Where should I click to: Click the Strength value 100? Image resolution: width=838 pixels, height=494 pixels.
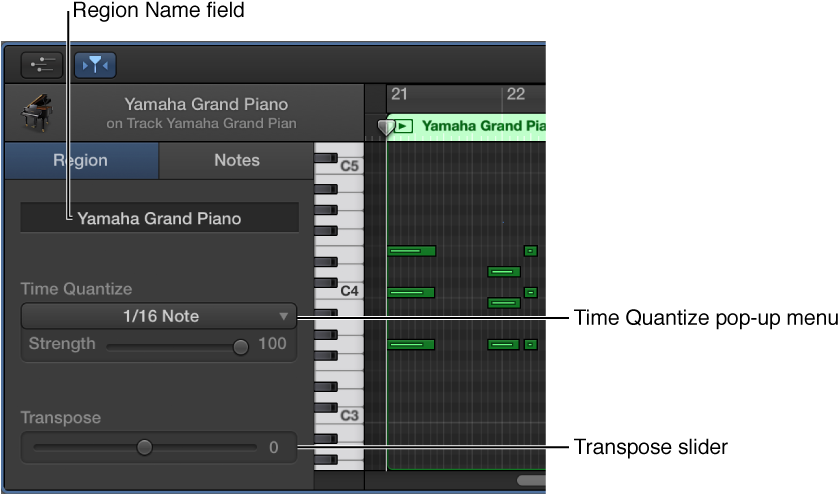click(272, 344)
